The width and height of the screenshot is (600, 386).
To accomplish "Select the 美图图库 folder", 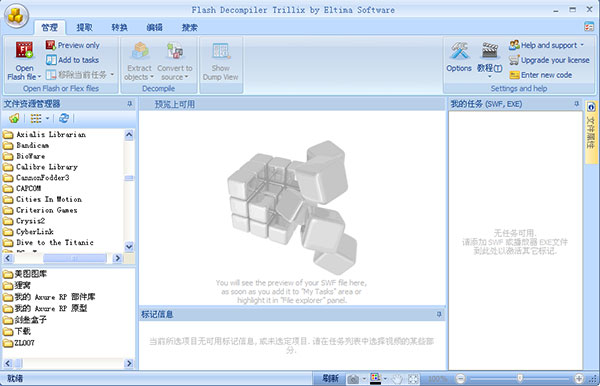I will [x=25, y=274].
